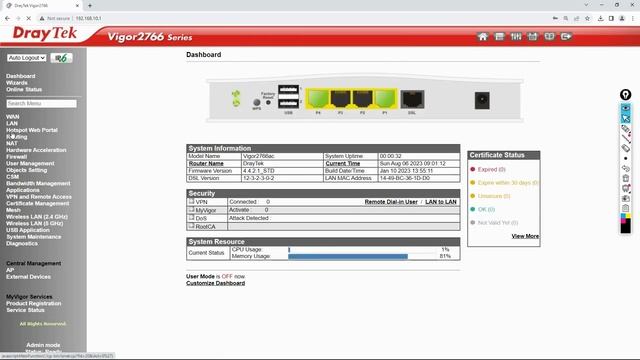Click the camera screenshot annotation tool
The image size is (640, 360).
tap(625, 198)
